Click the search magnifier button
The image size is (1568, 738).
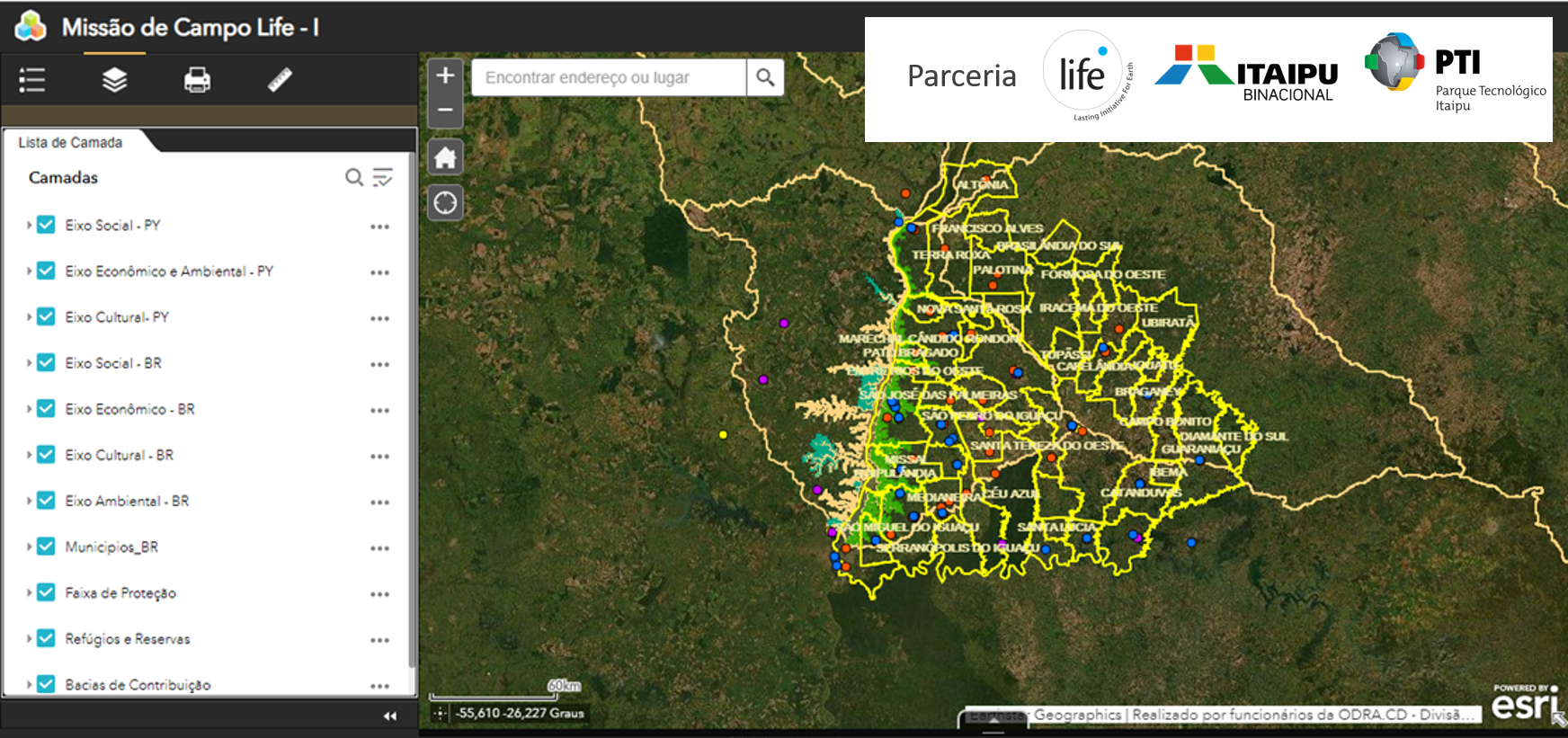tap(765, 77)
